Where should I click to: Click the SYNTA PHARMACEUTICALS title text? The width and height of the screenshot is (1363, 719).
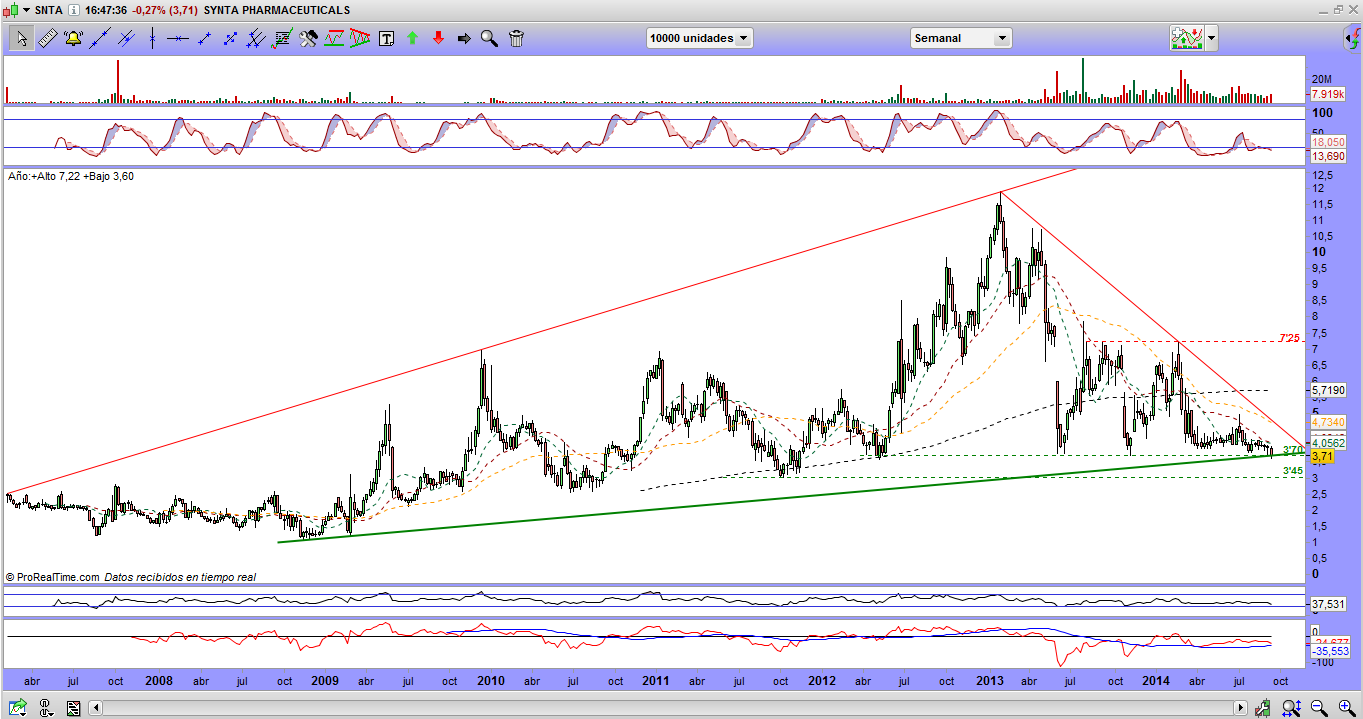(277, 10)
